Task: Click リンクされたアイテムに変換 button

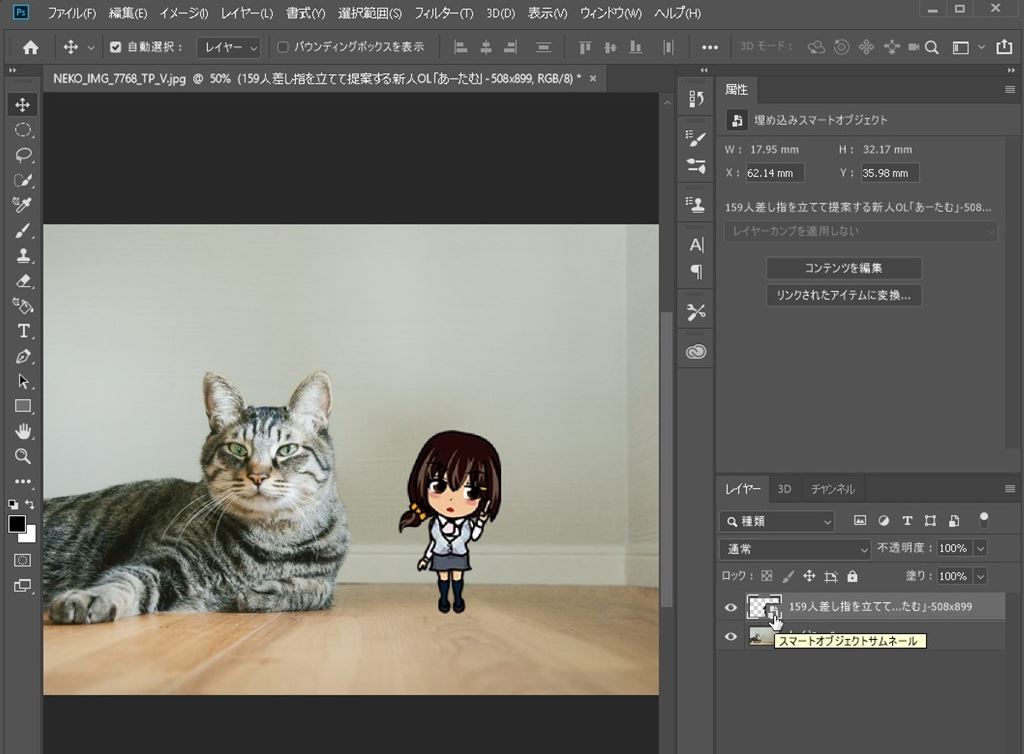Action: point(843,295)
